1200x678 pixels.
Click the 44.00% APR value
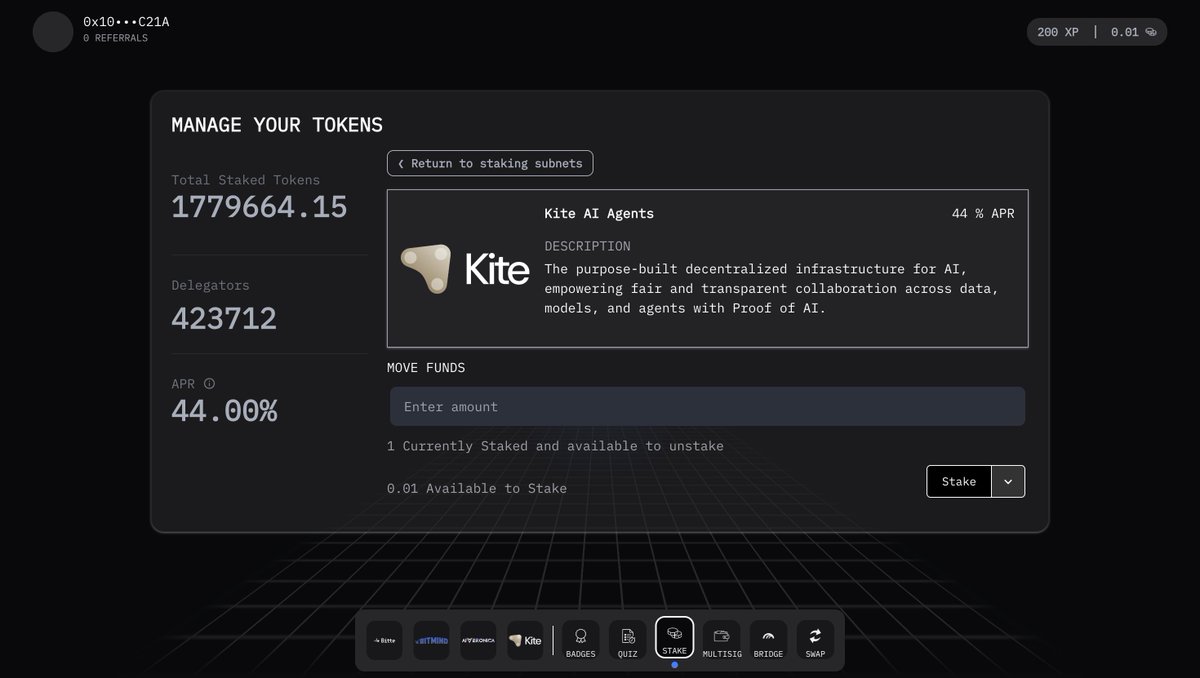pos(224,411)
